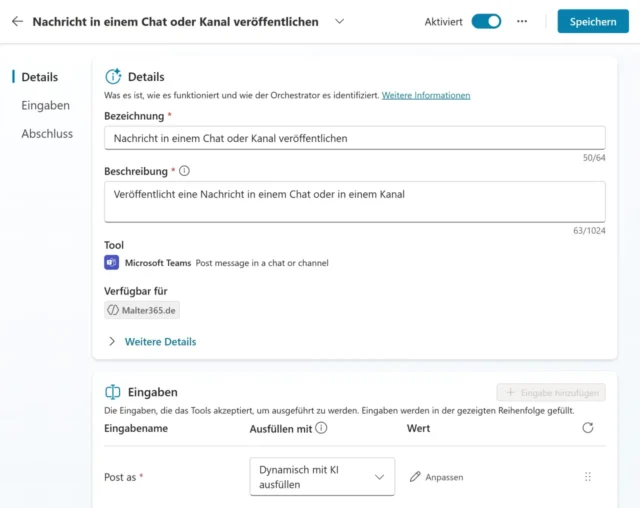Viewport: 640px width, 508px height.
Task: Click the drag handle for Post as row
Action: point(587,477)
